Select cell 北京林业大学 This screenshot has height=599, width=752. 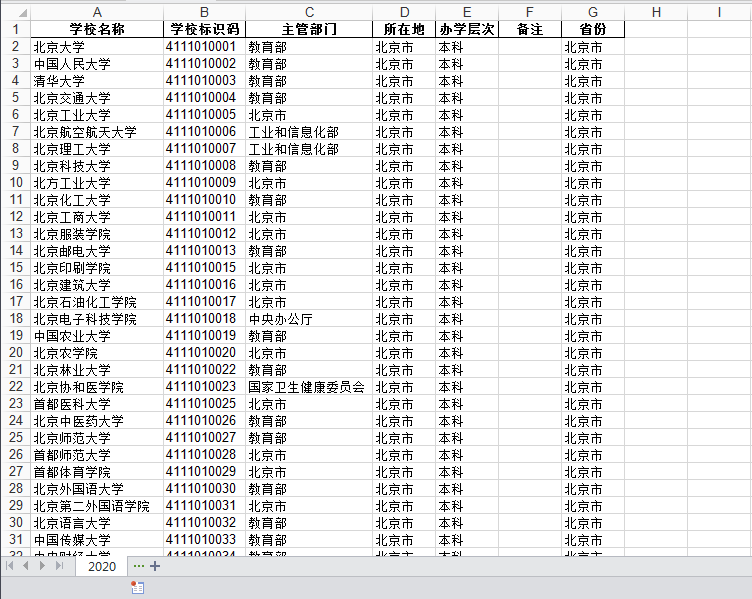(x=97, y=370)
